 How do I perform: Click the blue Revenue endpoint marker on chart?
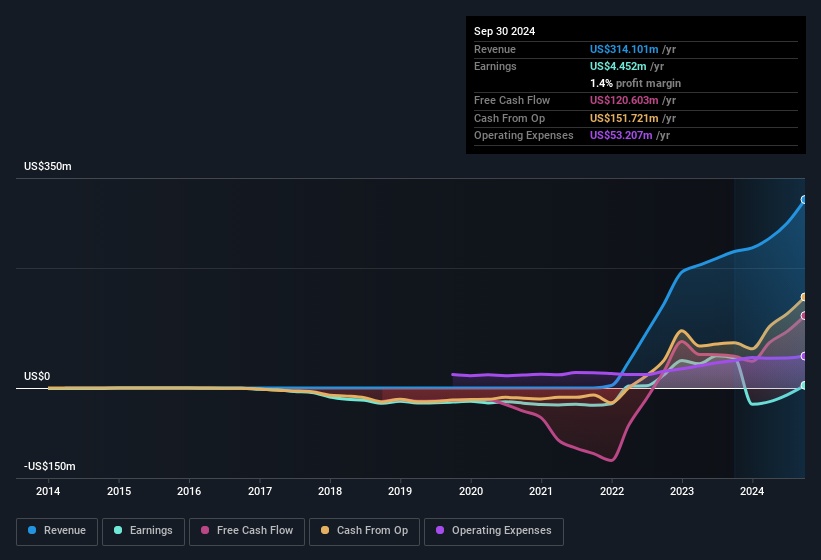[x=804, y=199]
